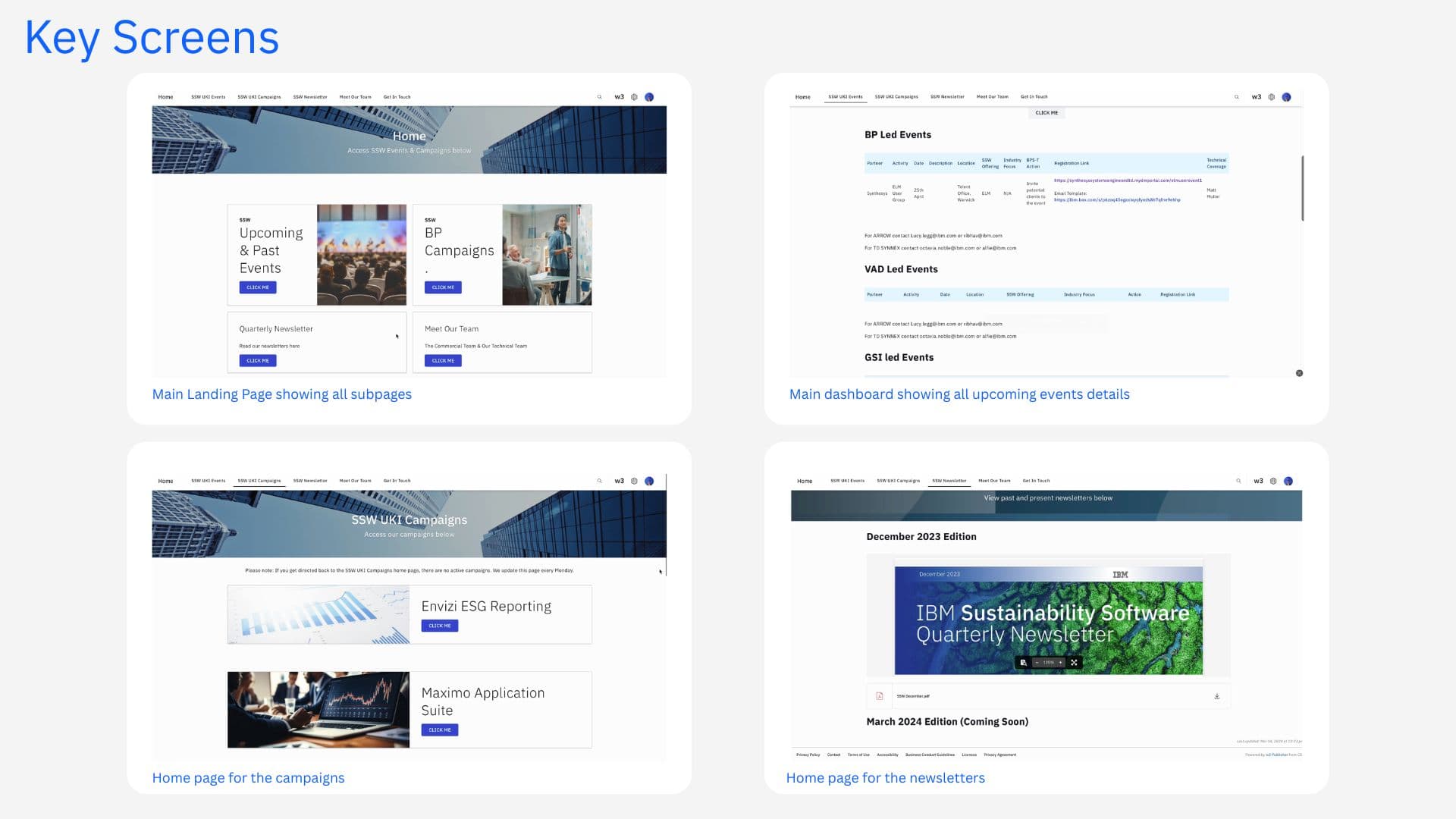Click search icon on Main Landing Page screen
The image size is (1456, 819).
[x=599, y=97]
